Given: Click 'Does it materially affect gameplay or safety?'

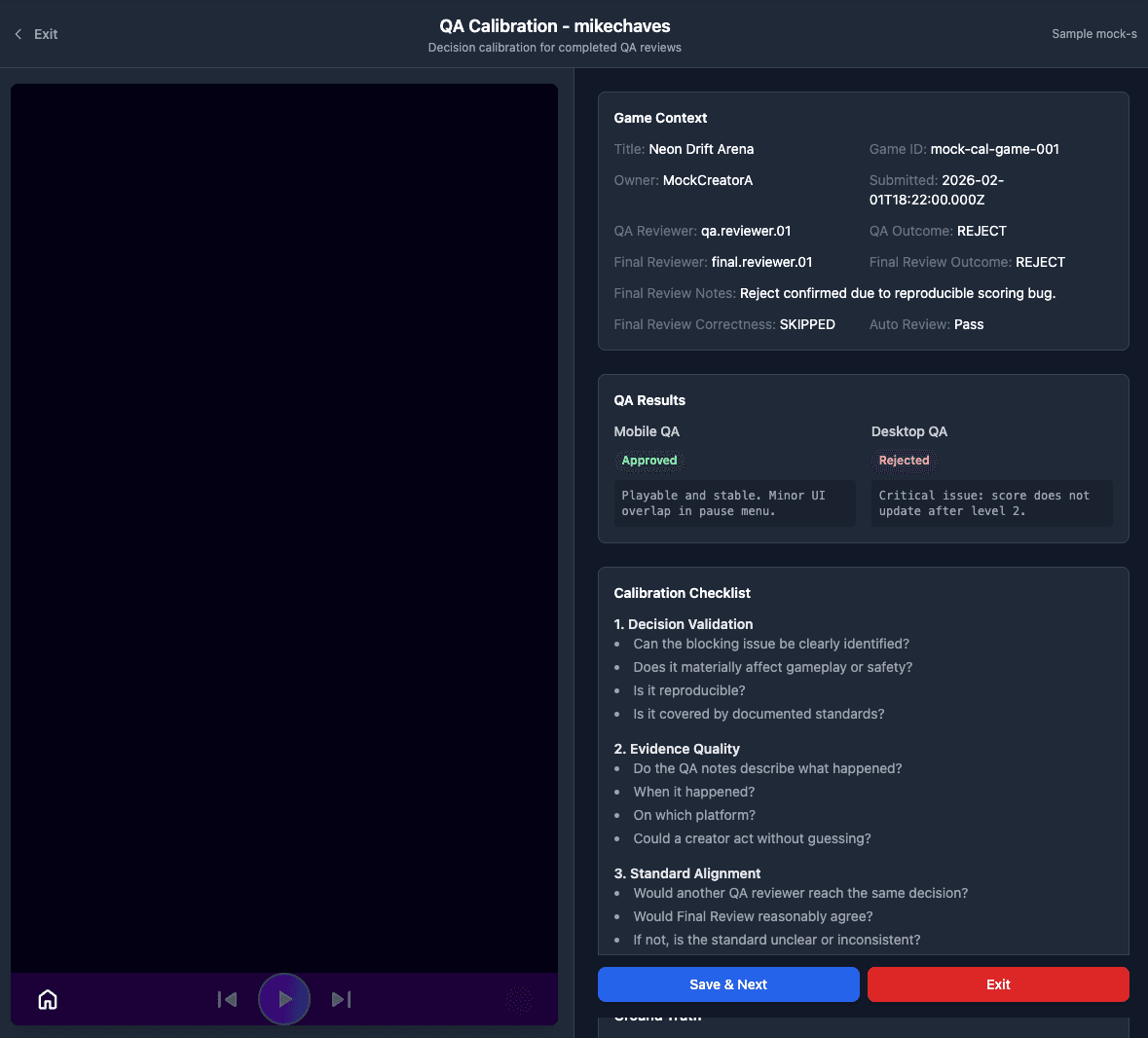Looking at the screenshot, I should pos(772,668).
